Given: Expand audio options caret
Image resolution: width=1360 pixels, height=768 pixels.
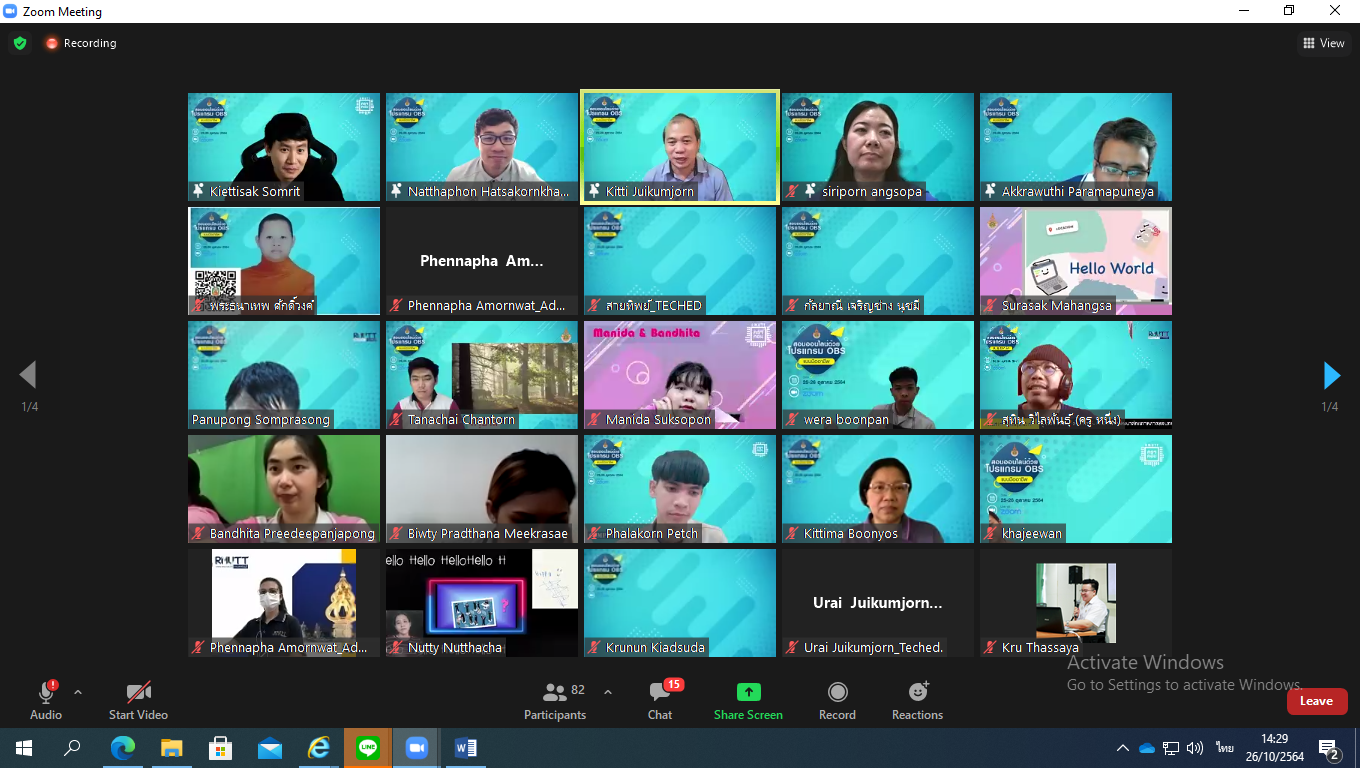Looking at the screenshot, I should tap(78, 692).
